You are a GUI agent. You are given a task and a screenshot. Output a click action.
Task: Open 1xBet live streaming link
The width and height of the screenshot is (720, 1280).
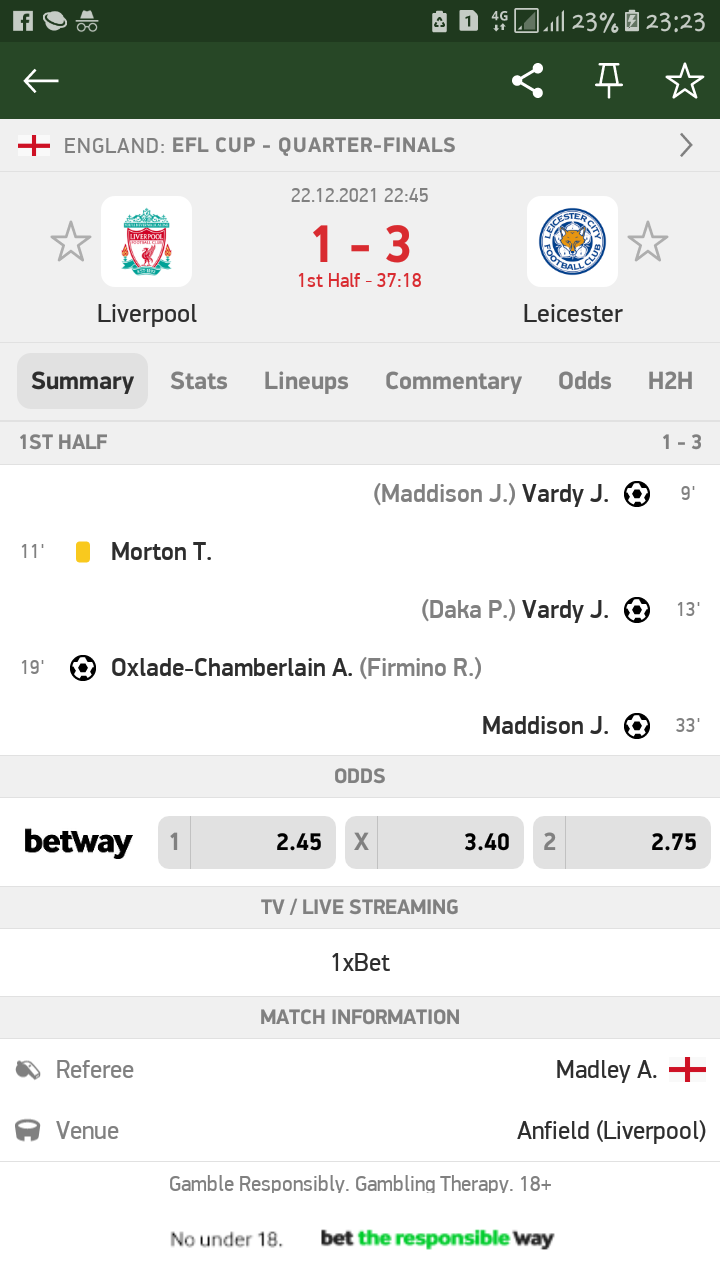click(360, 962)
